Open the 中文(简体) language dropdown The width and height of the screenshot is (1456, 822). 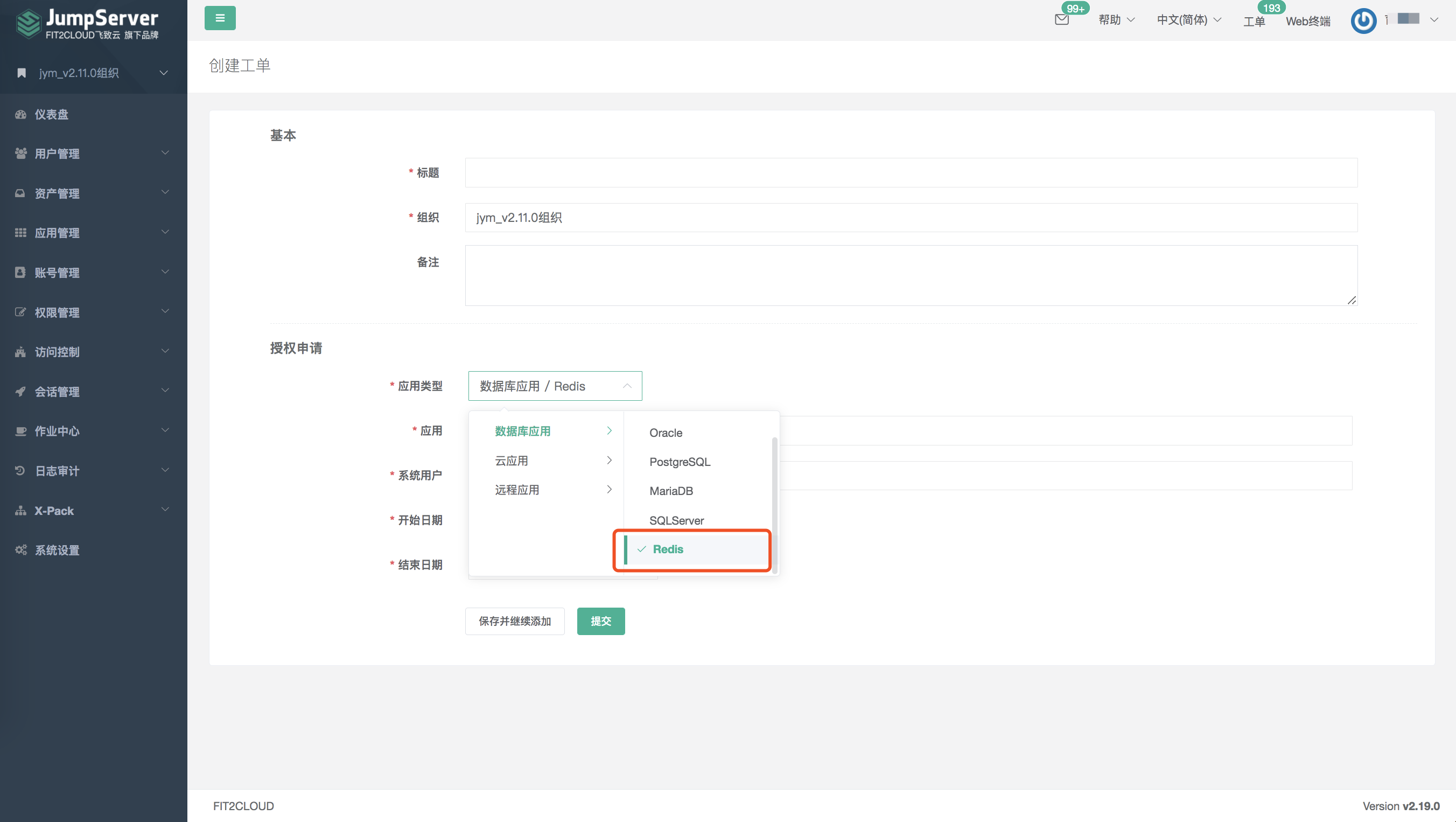coord(1188,20)
